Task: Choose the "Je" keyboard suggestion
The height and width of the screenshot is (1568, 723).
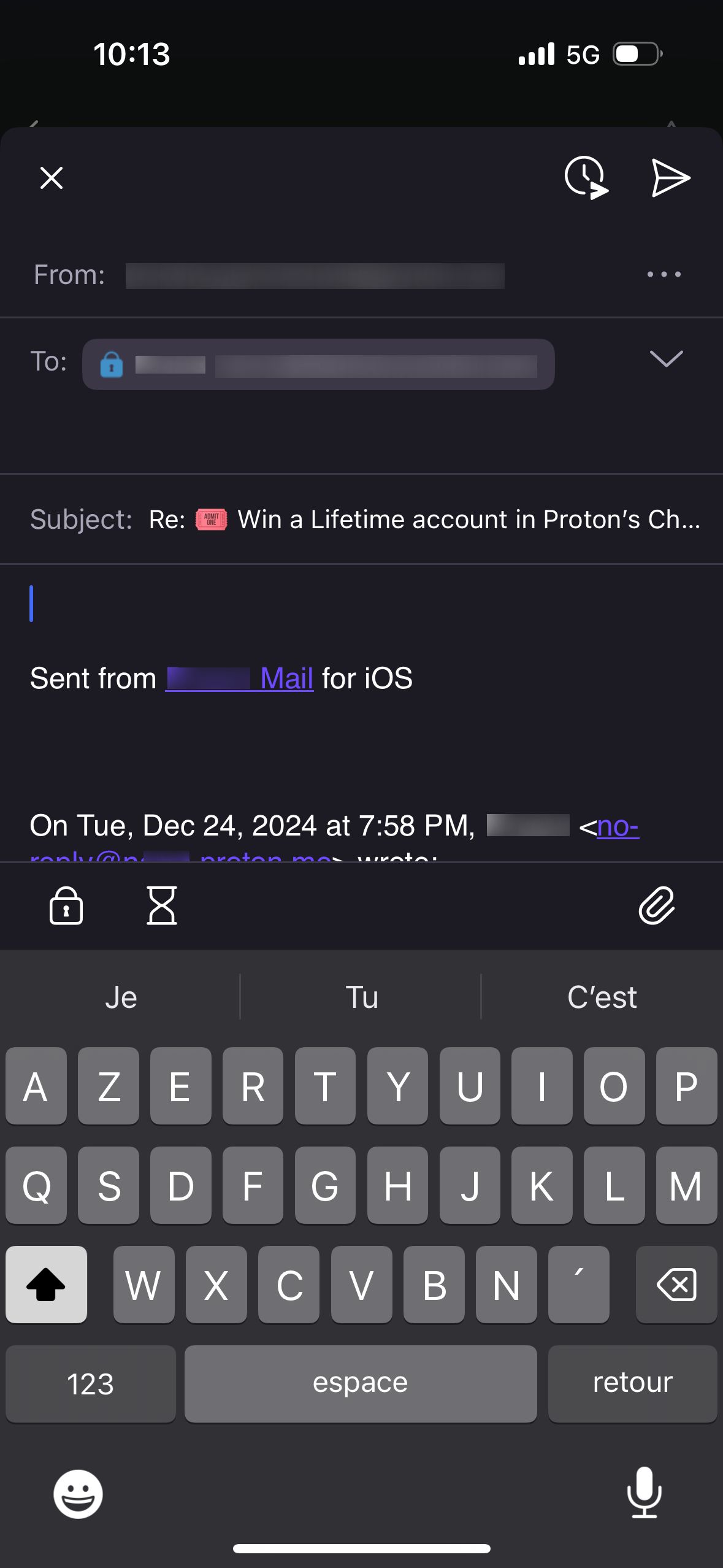Action: [x=121, y=997]
